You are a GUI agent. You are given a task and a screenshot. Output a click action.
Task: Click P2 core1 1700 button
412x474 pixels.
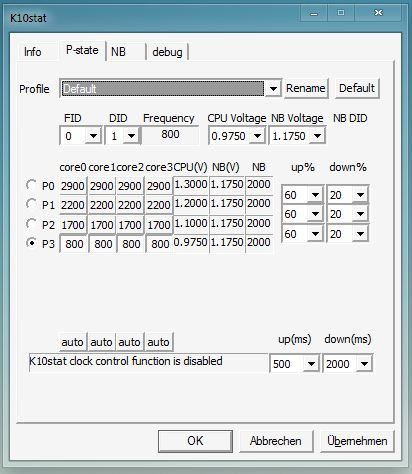pyautogui.click(x=102, y=225)
